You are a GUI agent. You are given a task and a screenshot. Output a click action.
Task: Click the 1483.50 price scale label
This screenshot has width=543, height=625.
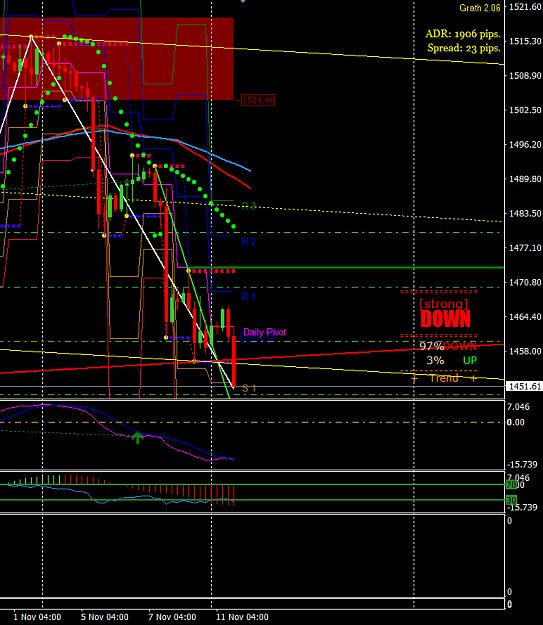525,213
